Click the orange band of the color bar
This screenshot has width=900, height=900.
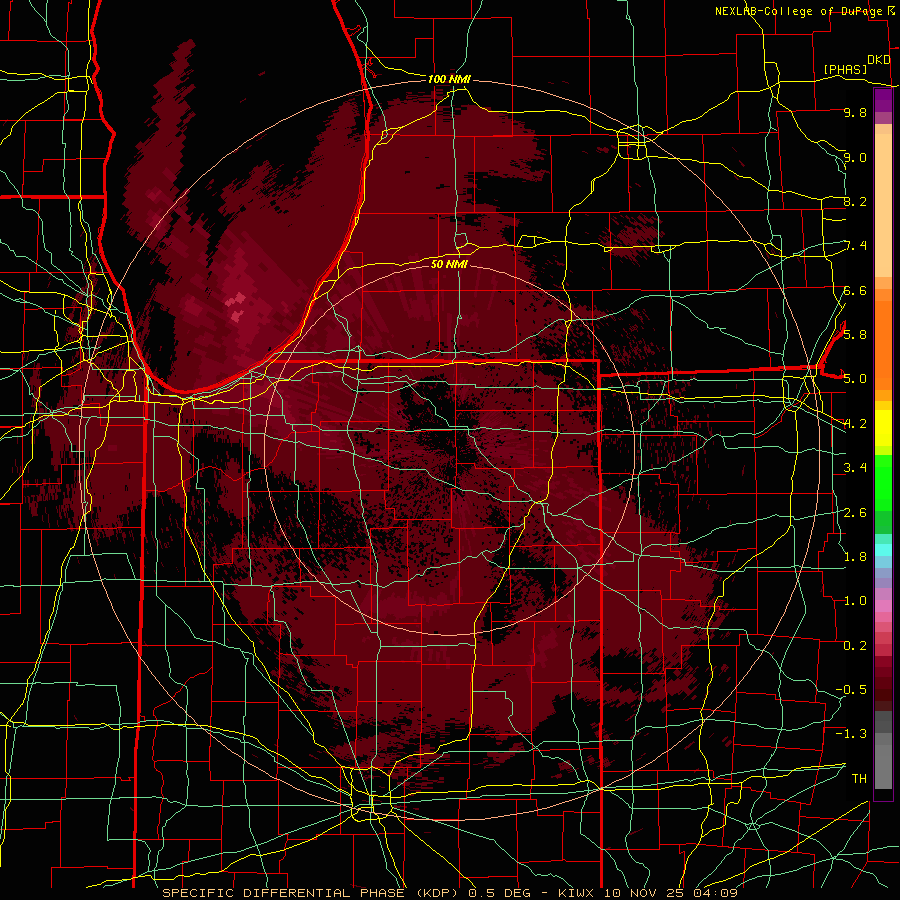tap(883, 346)
